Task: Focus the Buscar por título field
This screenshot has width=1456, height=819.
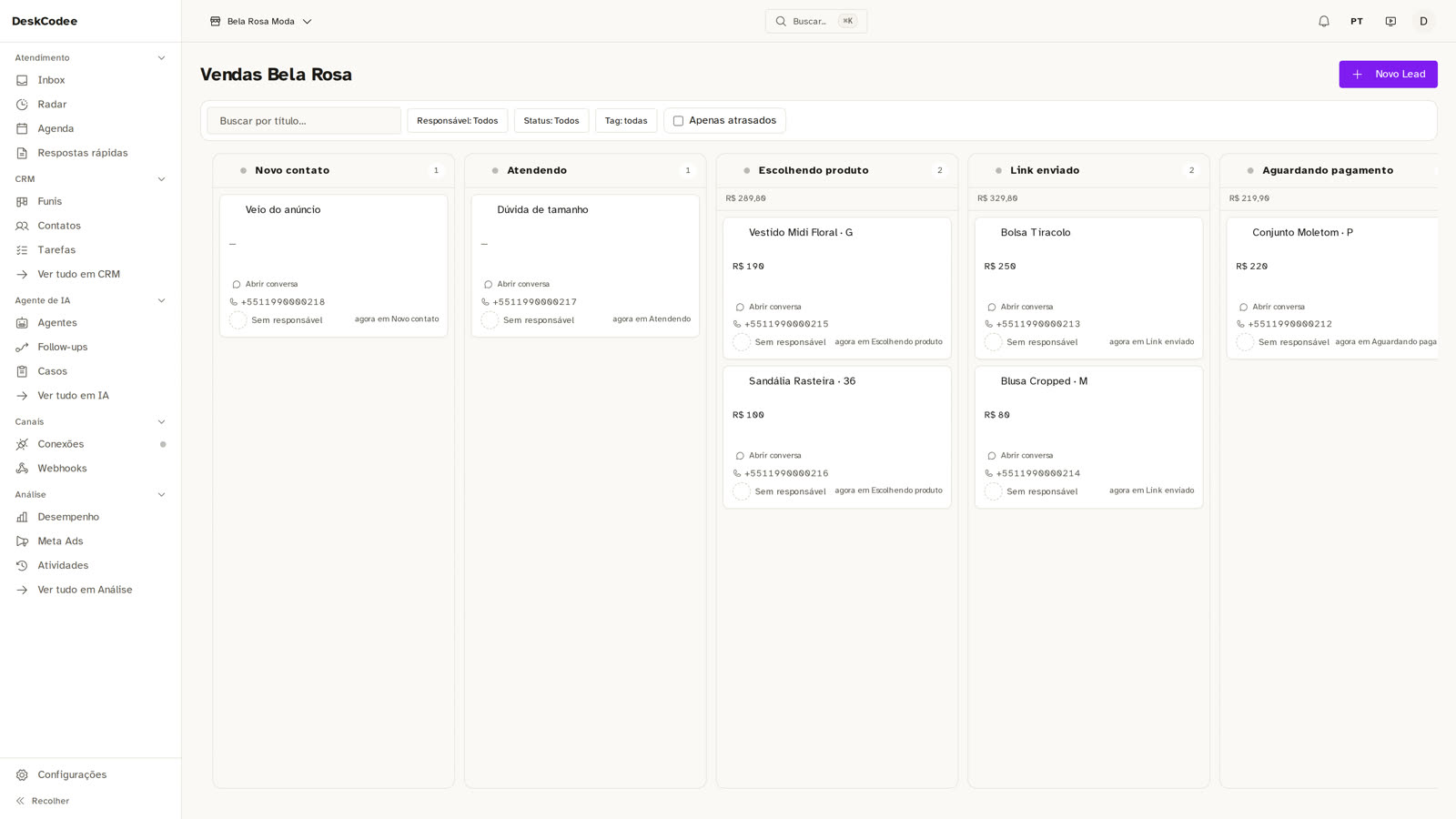Action: [304, 120]
